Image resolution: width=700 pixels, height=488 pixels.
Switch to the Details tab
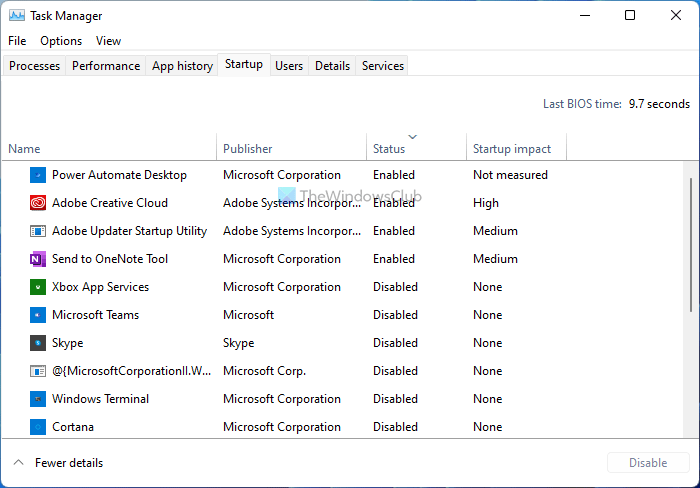332,66
